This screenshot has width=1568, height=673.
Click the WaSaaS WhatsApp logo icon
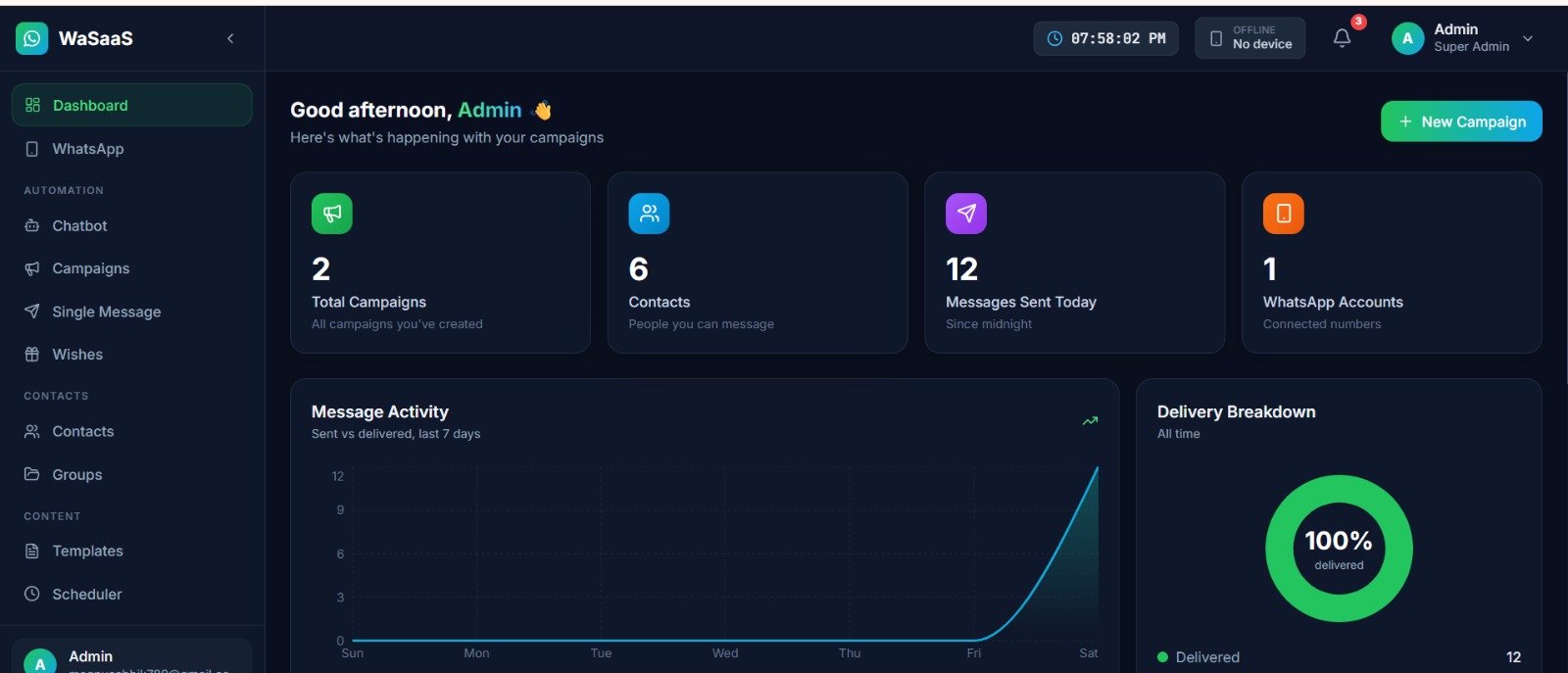pyautogui.click(x=31, y=38)
